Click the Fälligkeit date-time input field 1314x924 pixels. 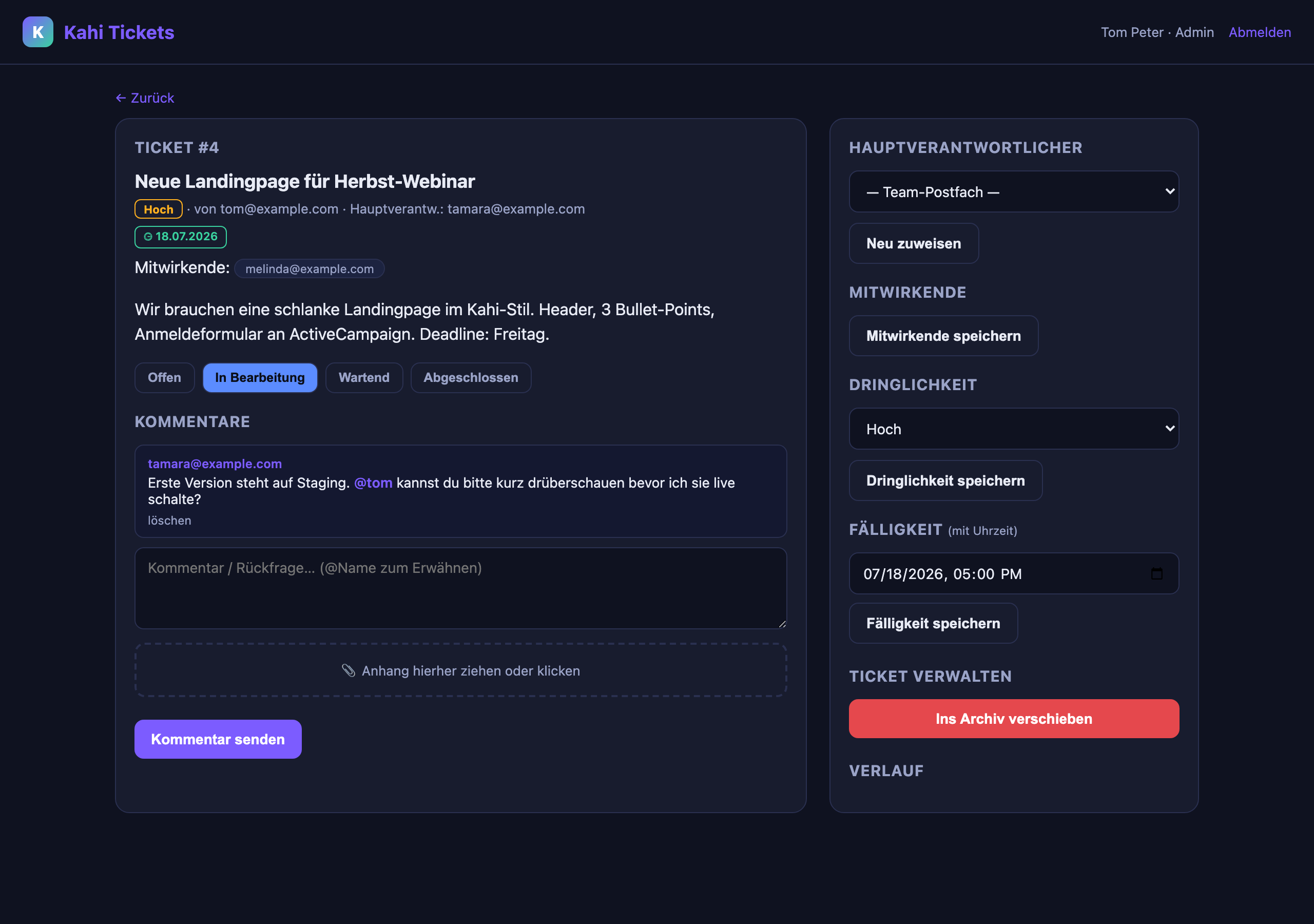(x=1014, y=573)
